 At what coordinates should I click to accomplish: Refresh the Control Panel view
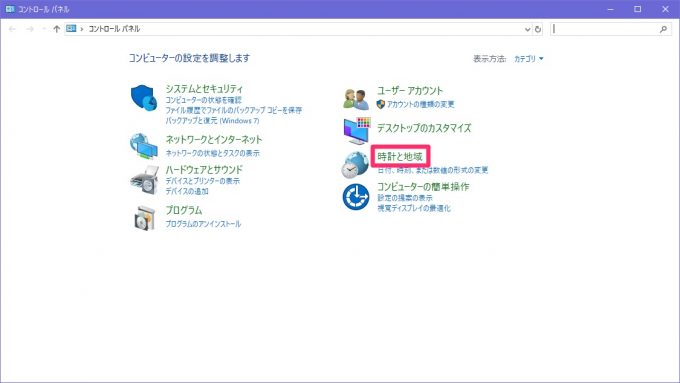pos(538,29)
